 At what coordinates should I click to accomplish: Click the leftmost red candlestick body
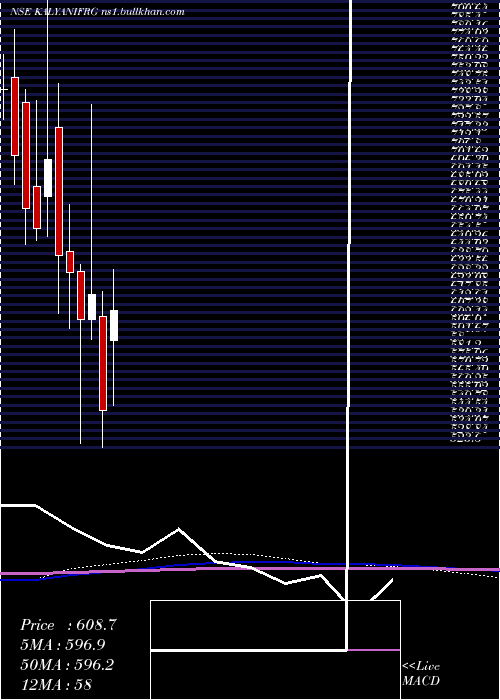(x=15, y=117)
